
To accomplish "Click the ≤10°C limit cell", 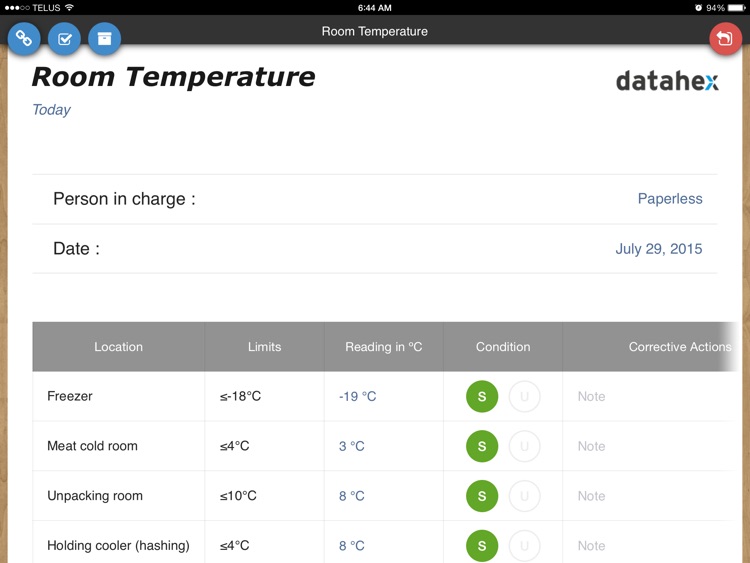I will [264, 496].
